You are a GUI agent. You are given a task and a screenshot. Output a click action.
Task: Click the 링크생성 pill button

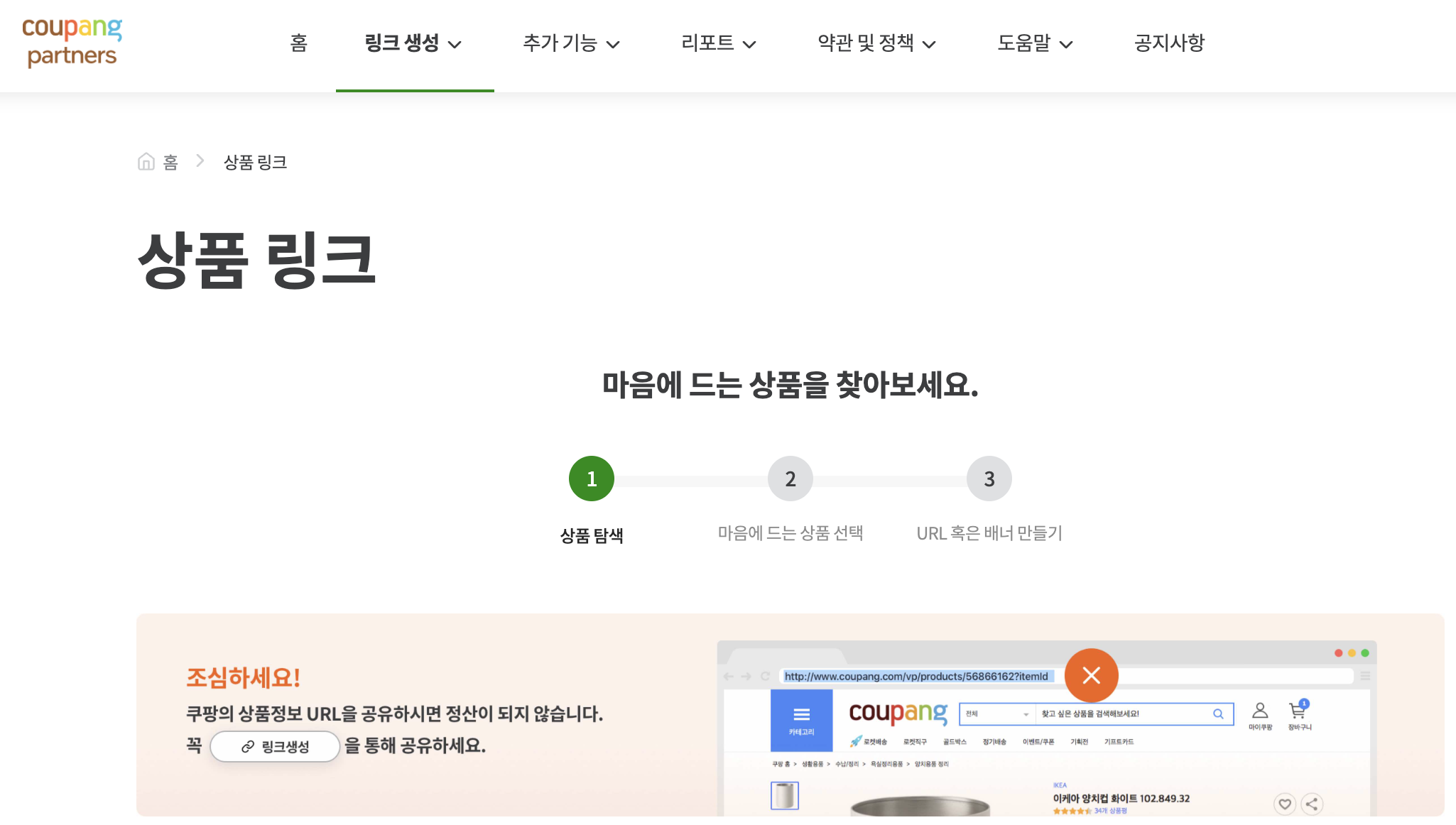275,746
